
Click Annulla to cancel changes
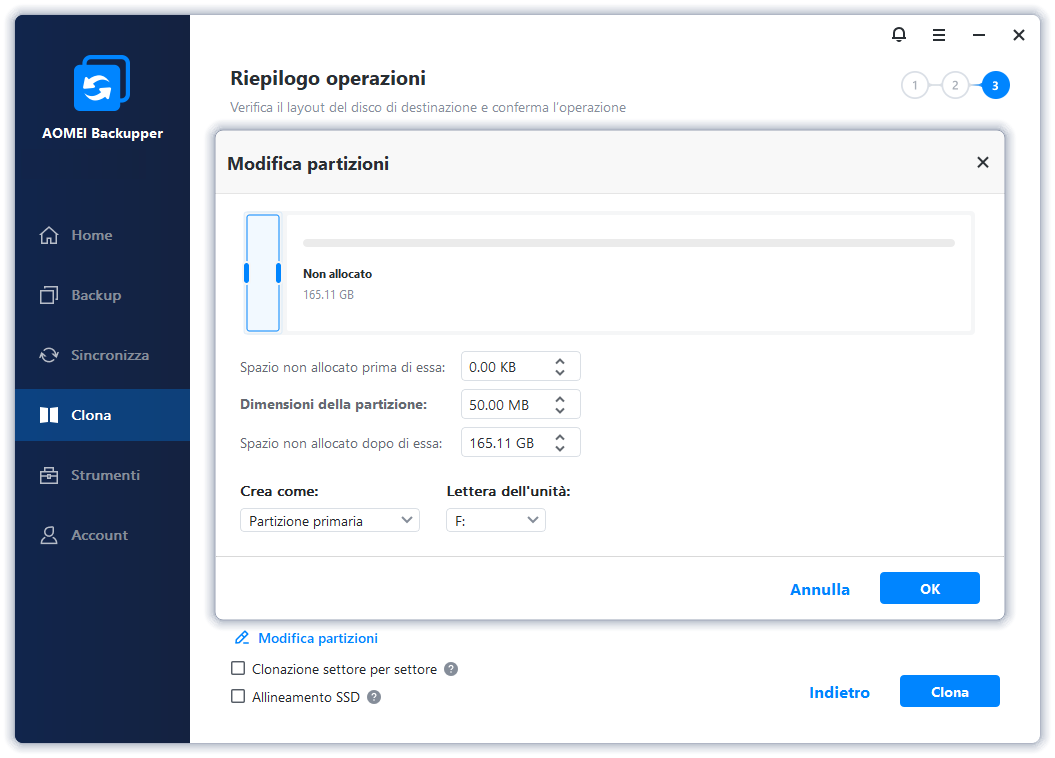click(820, 589)
